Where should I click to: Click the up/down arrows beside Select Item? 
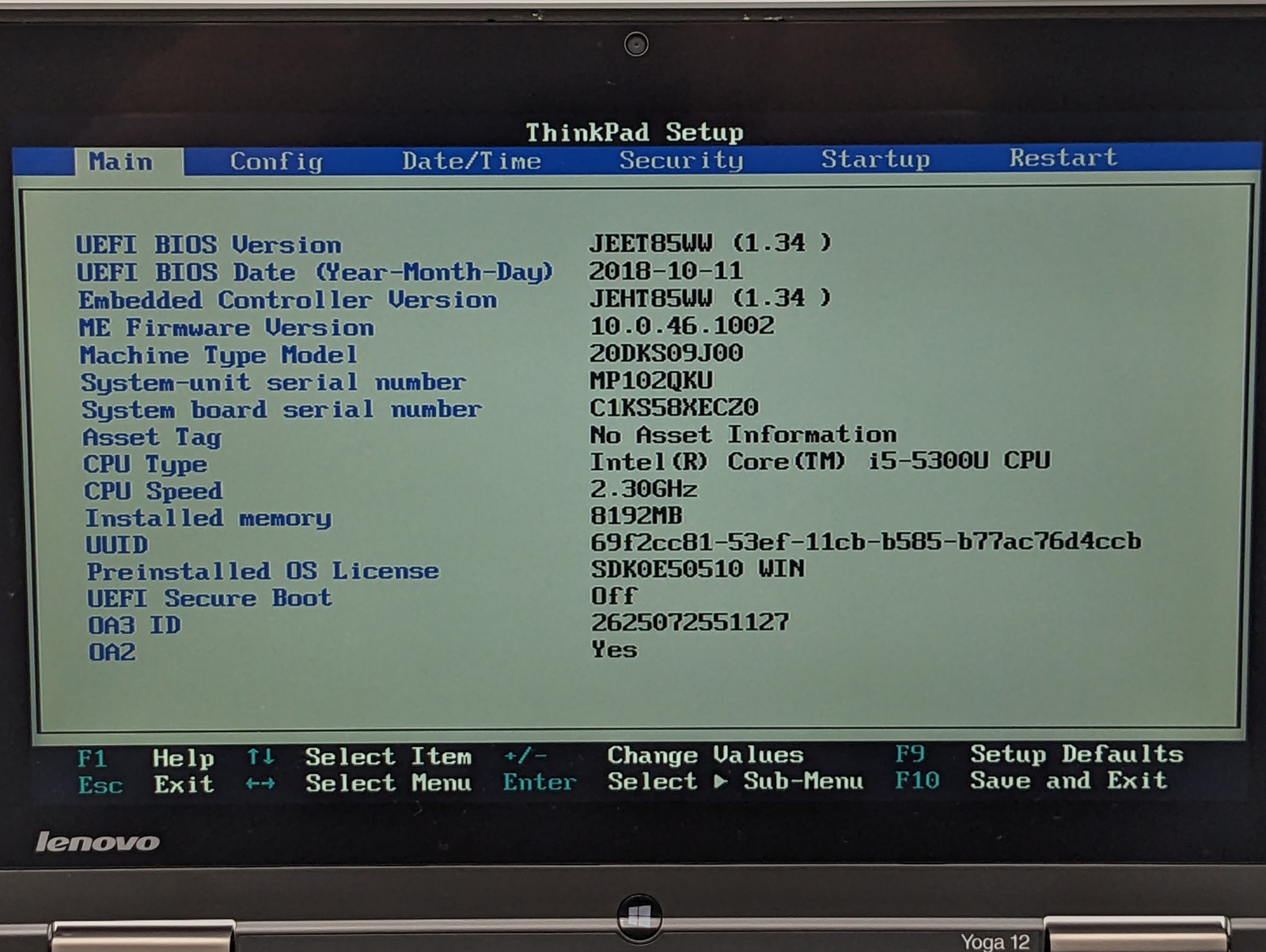(260, 757)
